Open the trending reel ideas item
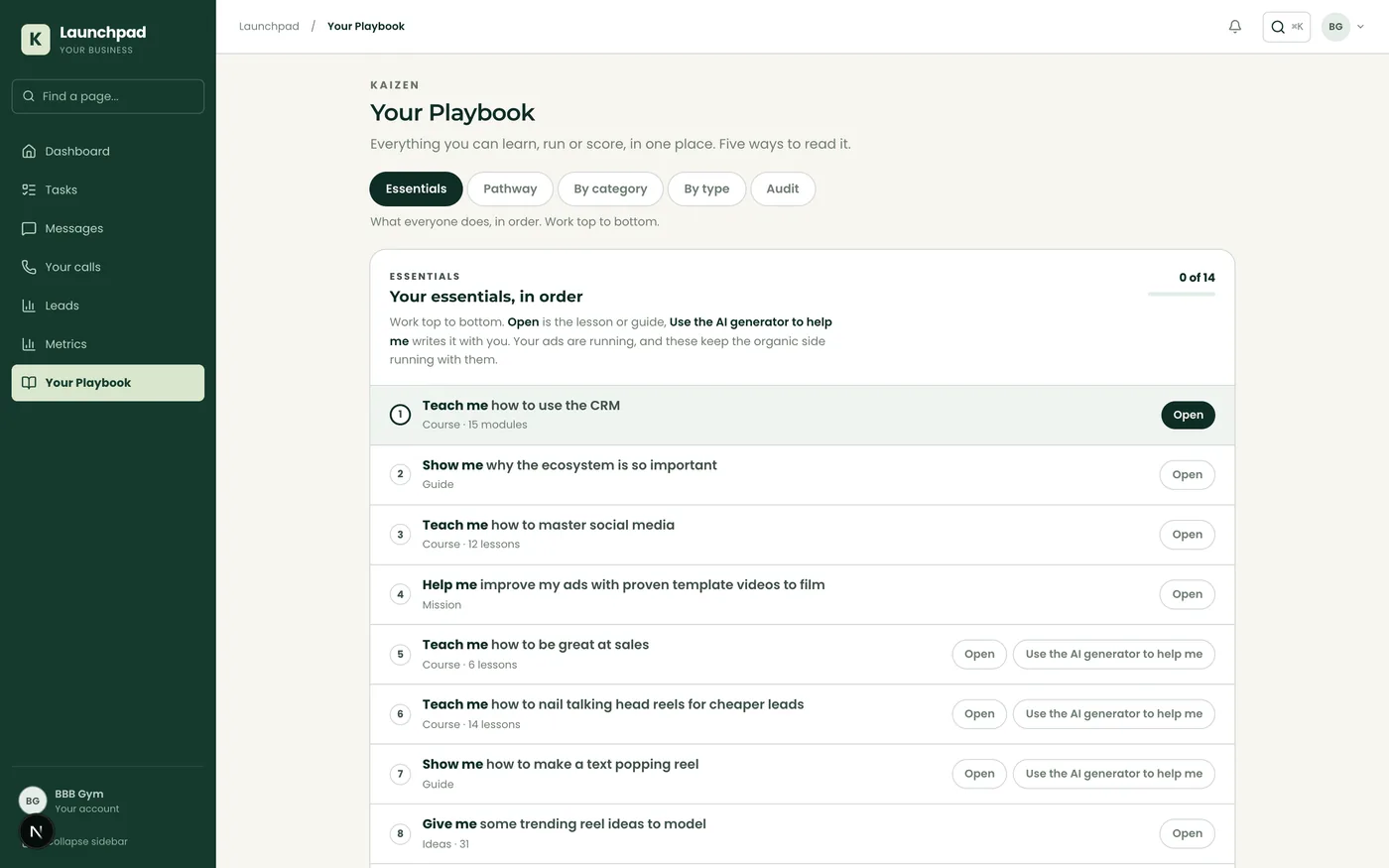Image resolution: width=1389 pixels, height=868 pixels. [x=1187, y=833]
